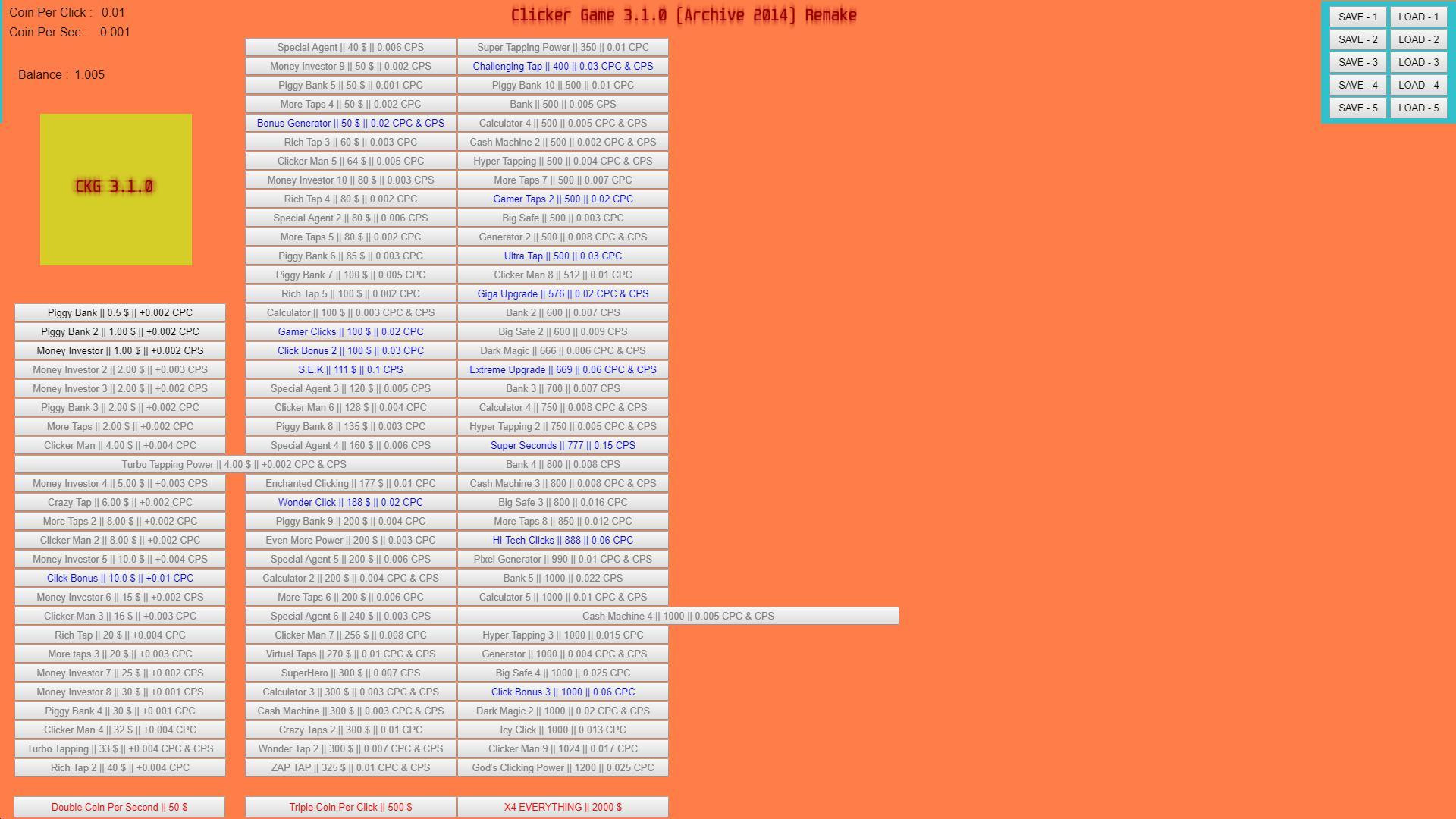The image size is (1456, 819).
Task: Click the CKG 3.1.0 coin clicker
Action: [115, 190]
